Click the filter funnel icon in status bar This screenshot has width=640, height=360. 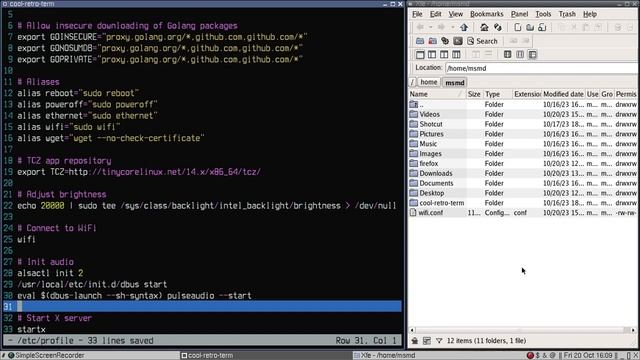(x=439, y=340)
